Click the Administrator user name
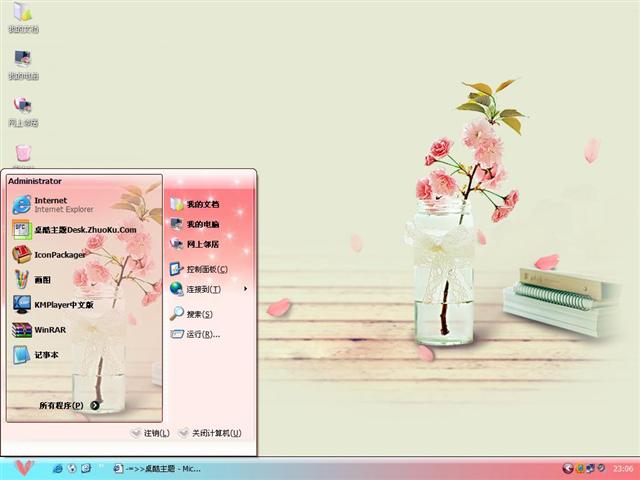Viewport: 640px width, 480px height. coord(35,181)
